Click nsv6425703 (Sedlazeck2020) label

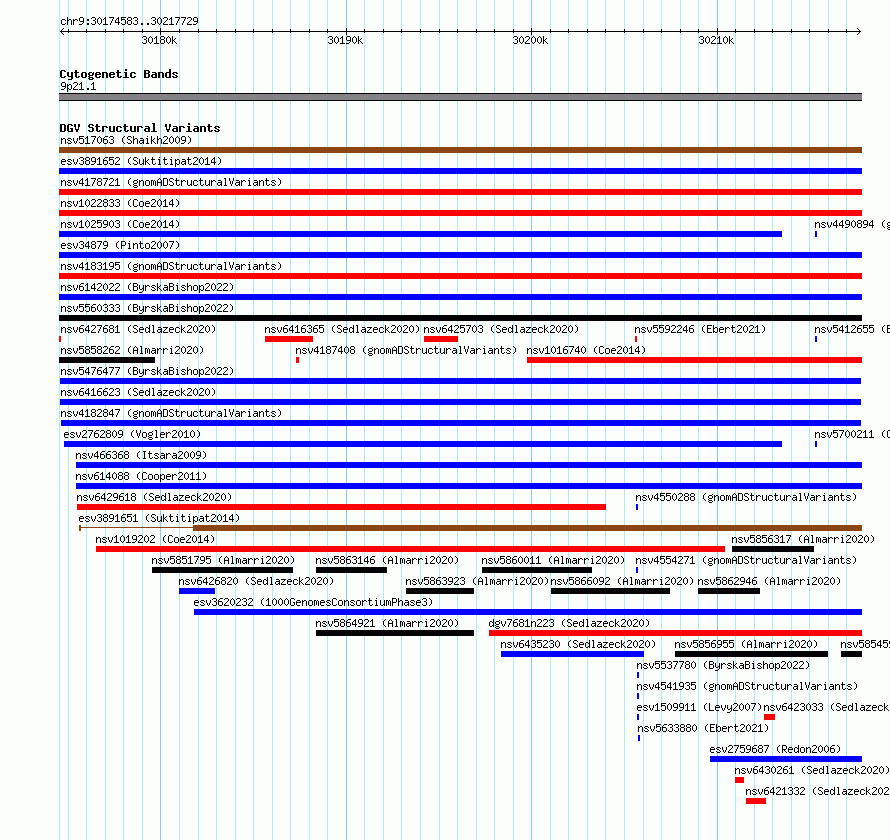(501, 329)
